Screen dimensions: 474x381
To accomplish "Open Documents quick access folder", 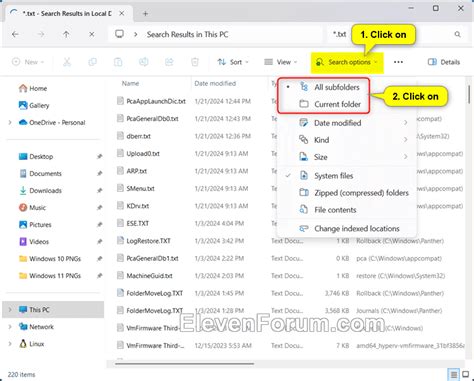I will [x=40, y=173].
